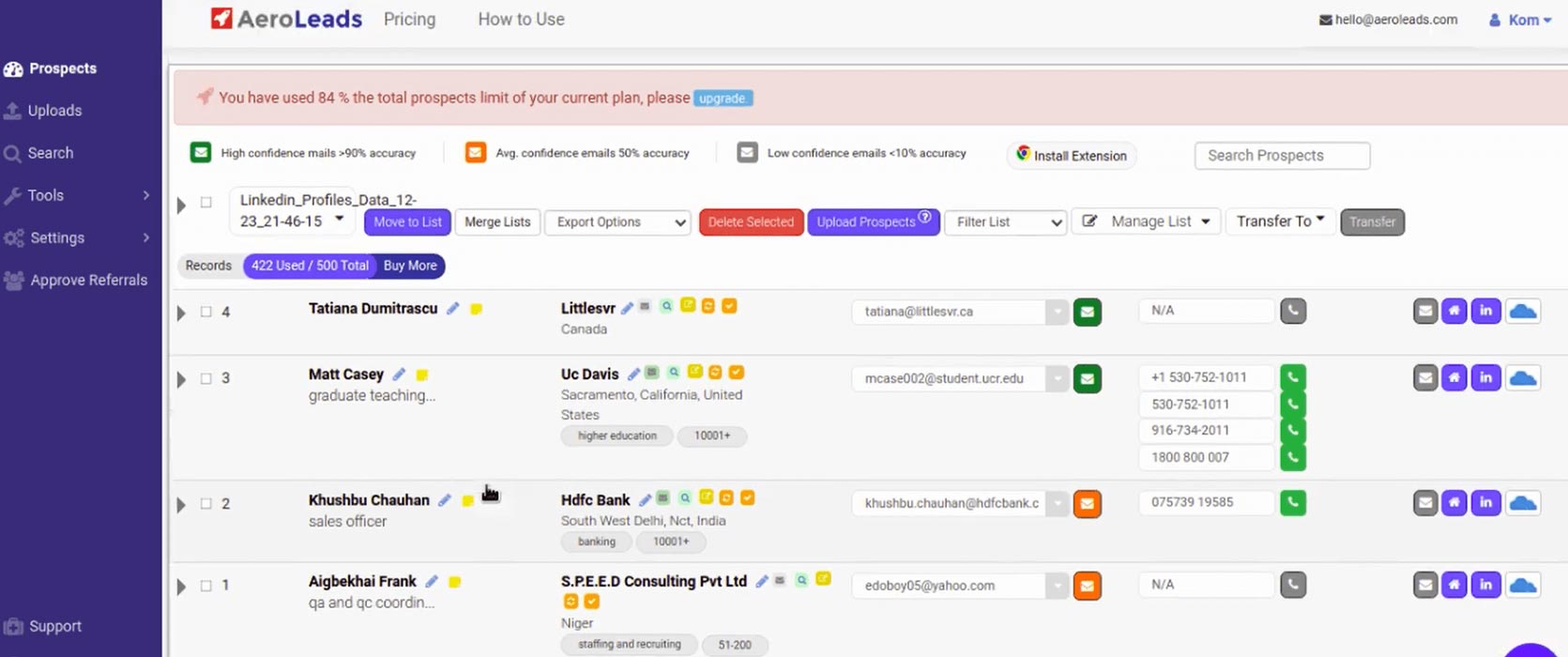This screenshot has width=1568, height=657.
Task: Click the Delete Selected button
Action: coord(751,222)
